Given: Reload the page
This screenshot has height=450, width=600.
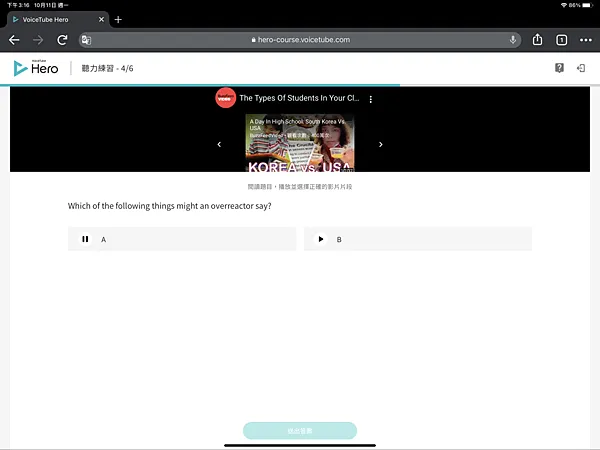Looking at the screenshot, I should tap(62, 40).
